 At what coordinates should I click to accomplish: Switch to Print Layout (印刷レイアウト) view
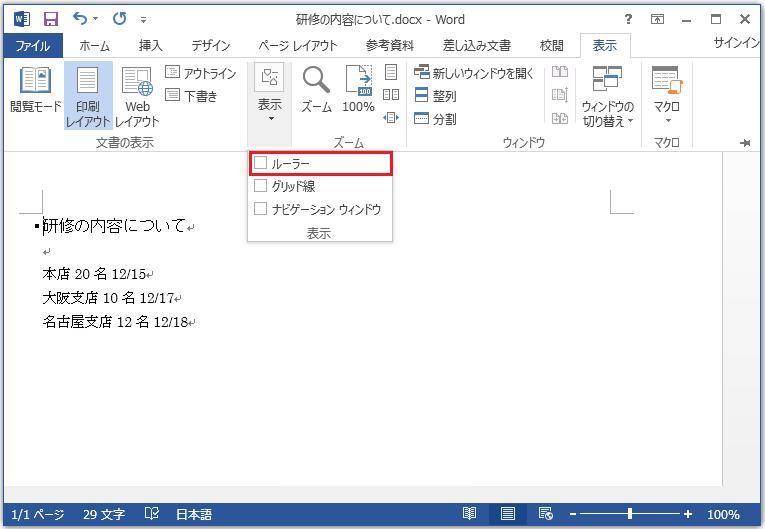click(x=88, y=93)
